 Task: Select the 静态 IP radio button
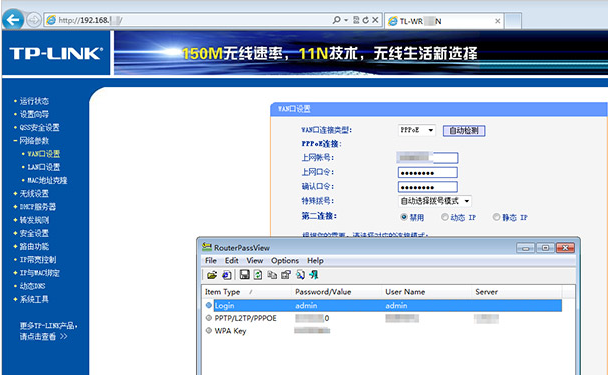pyautogui.click(x=496, y=217)
